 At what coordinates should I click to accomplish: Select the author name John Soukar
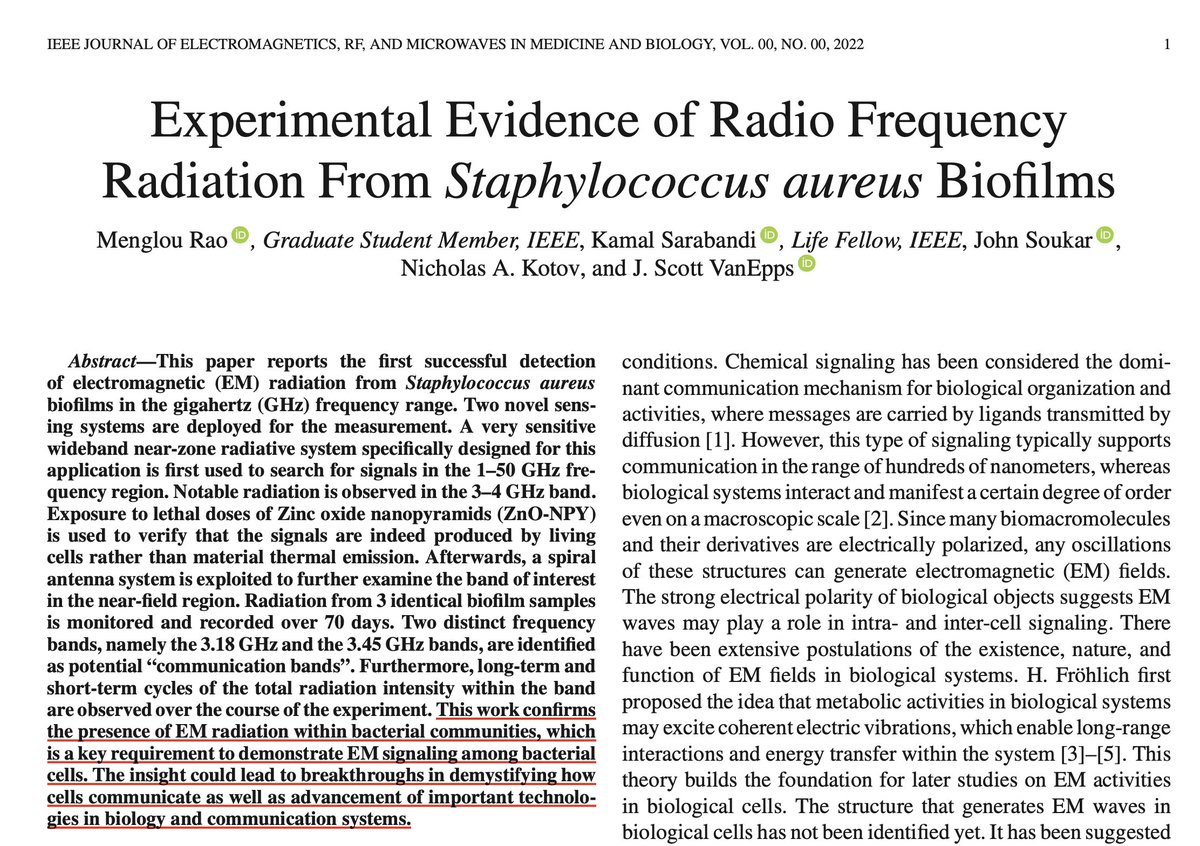tap(1032, 240)
